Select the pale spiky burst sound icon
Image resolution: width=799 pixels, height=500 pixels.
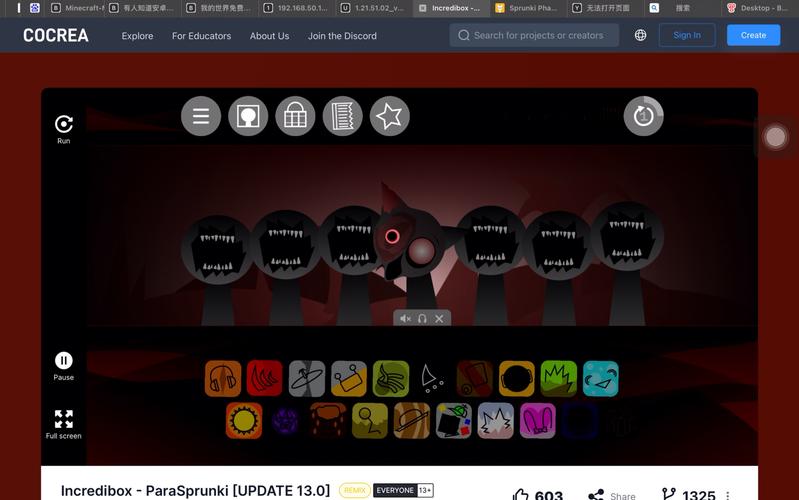tap(496, 420)
